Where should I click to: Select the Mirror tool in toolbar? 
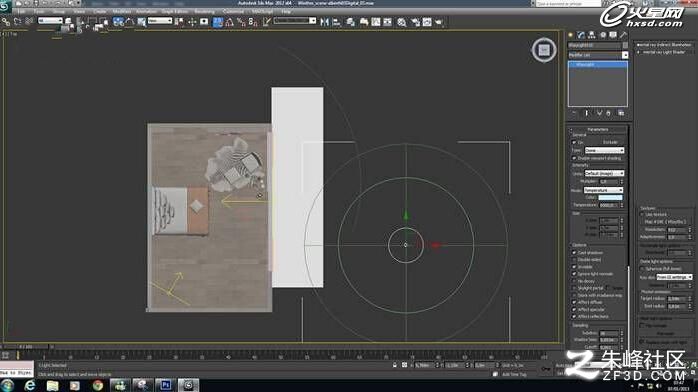coord(325,22)
